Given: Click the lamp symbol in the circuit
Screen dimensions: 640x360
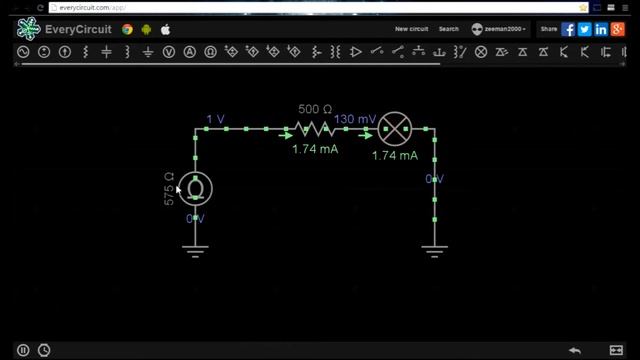Looking at the screenshot, I should (395, 129).
